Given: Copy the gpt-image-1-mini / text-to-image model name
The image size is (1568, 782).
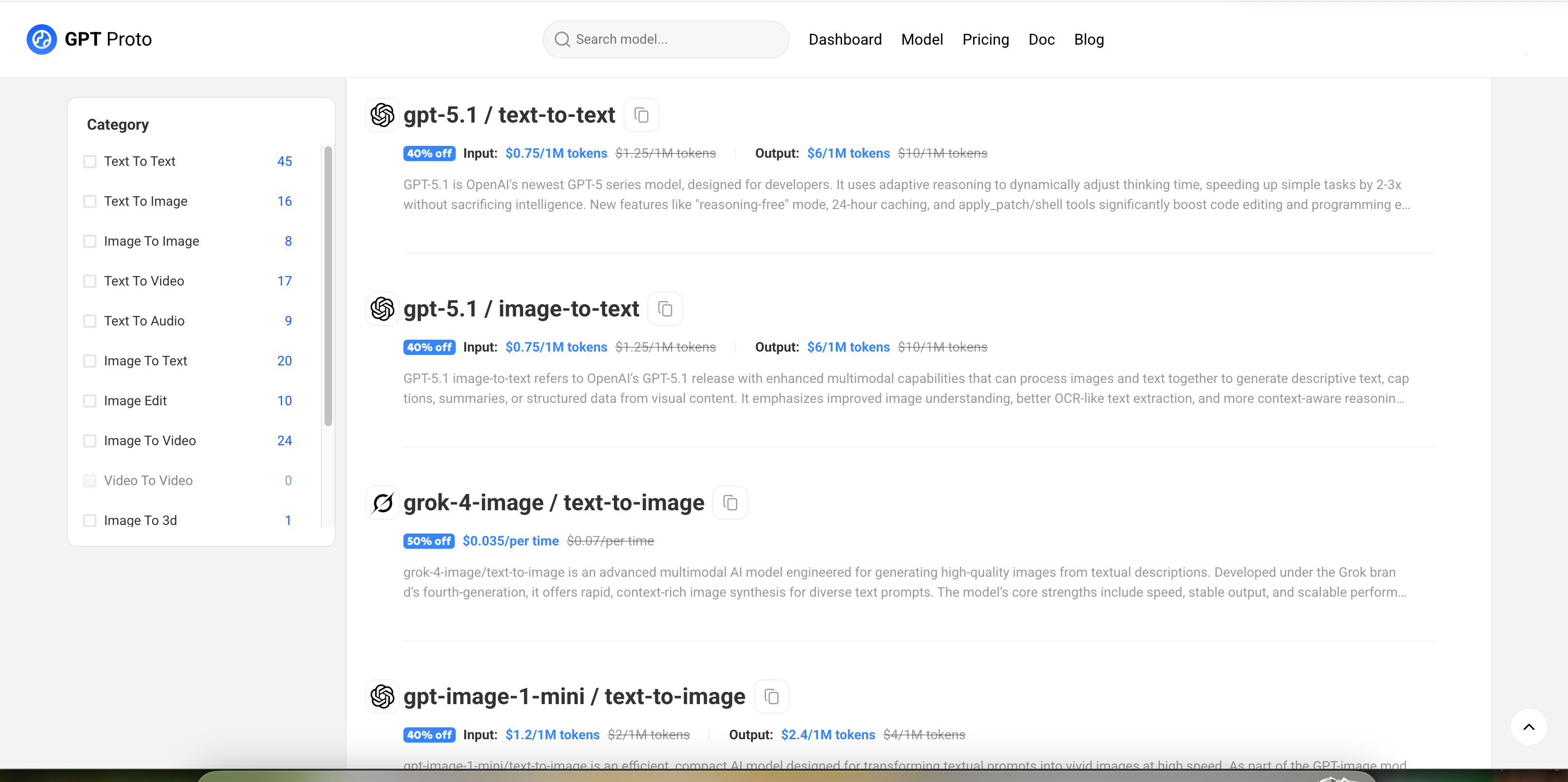Looking at the screenshot, I should coord(771,696).
